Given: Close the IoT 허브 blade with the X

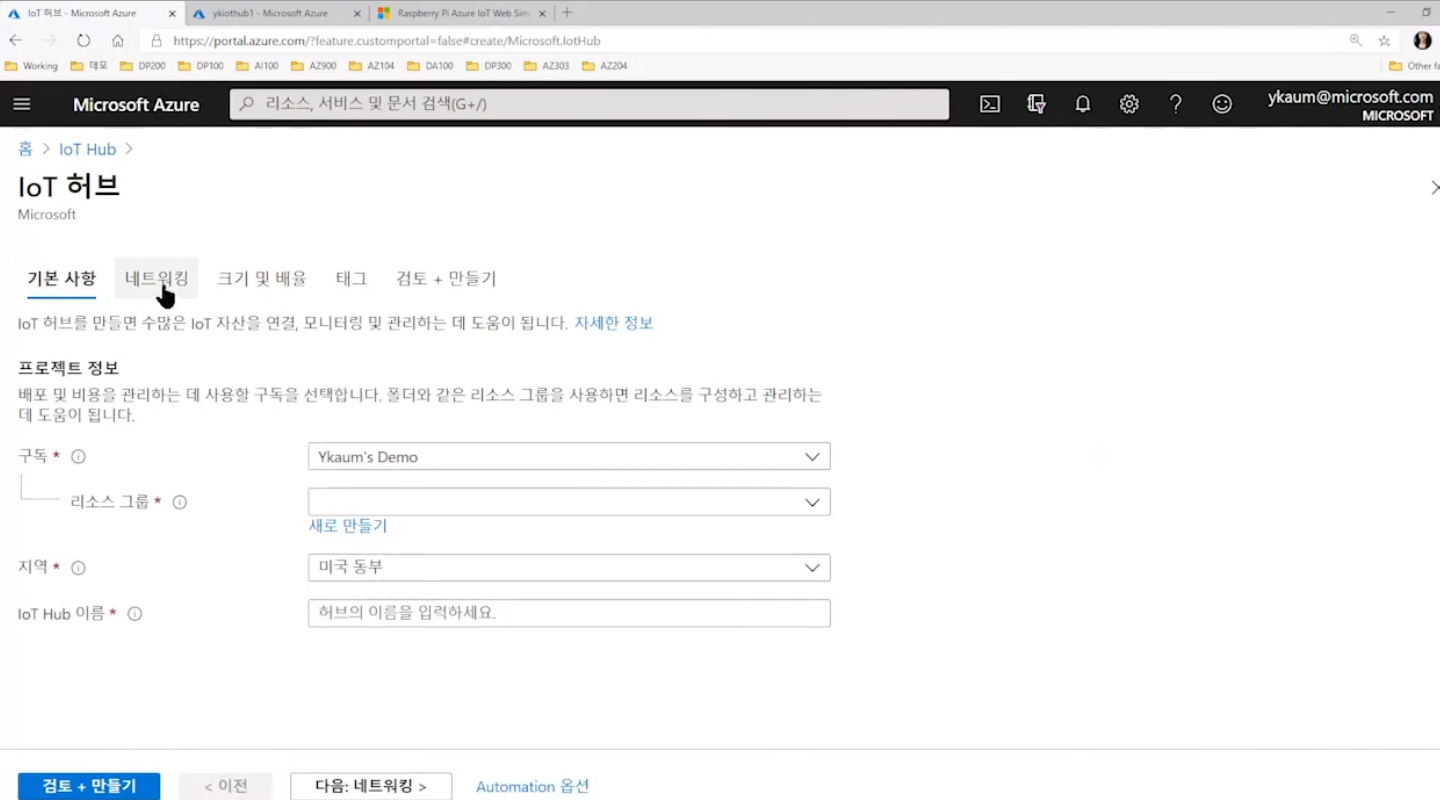Looking at the screenshot, I should [x=1434, y=187].
